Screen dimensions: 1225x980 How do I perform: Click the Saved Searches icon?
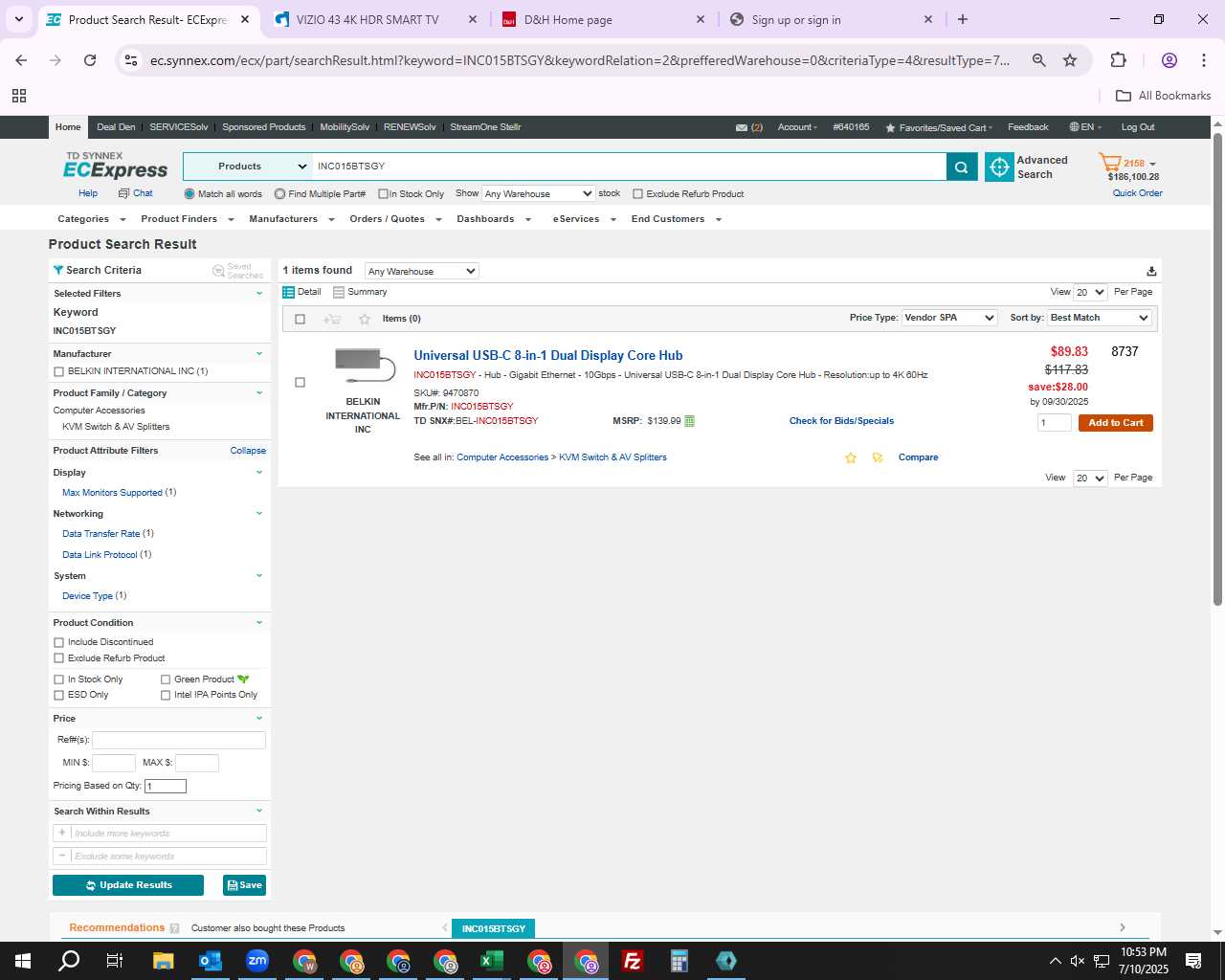click(218, 271)
